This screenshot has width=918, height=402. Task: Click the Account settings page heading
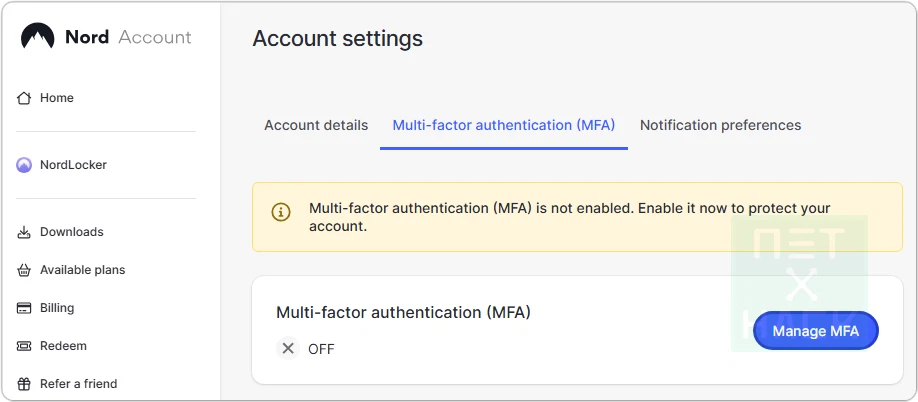(x=337, y=39)
